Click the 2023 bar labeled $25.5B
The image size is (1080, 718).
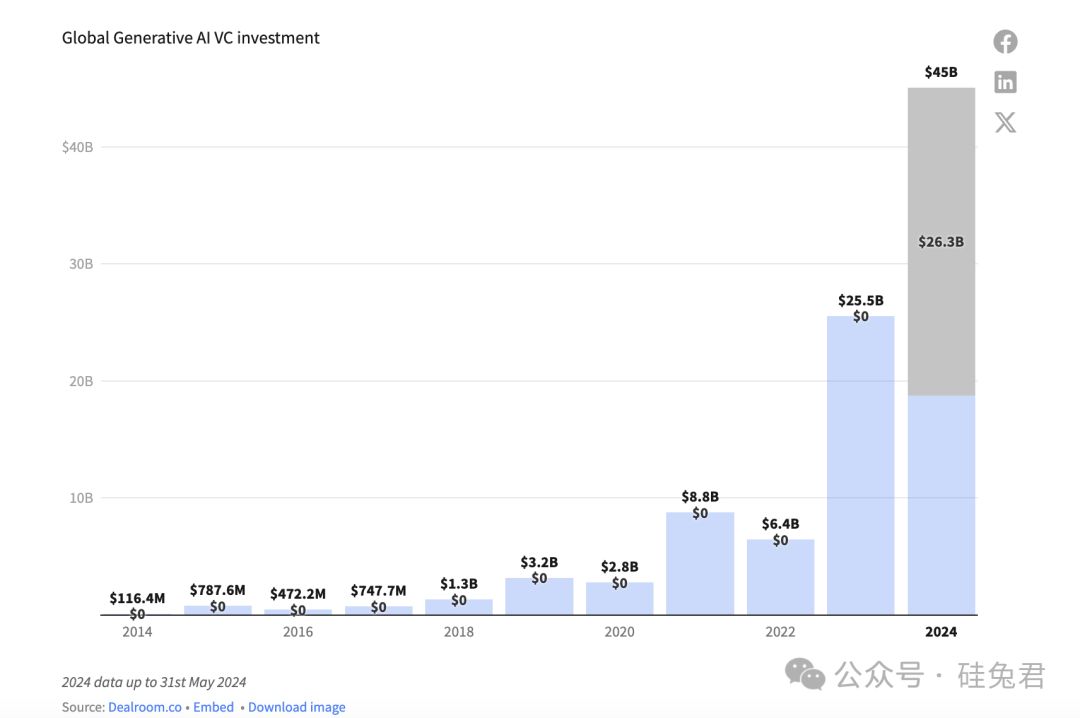click(x=860, y=465)
